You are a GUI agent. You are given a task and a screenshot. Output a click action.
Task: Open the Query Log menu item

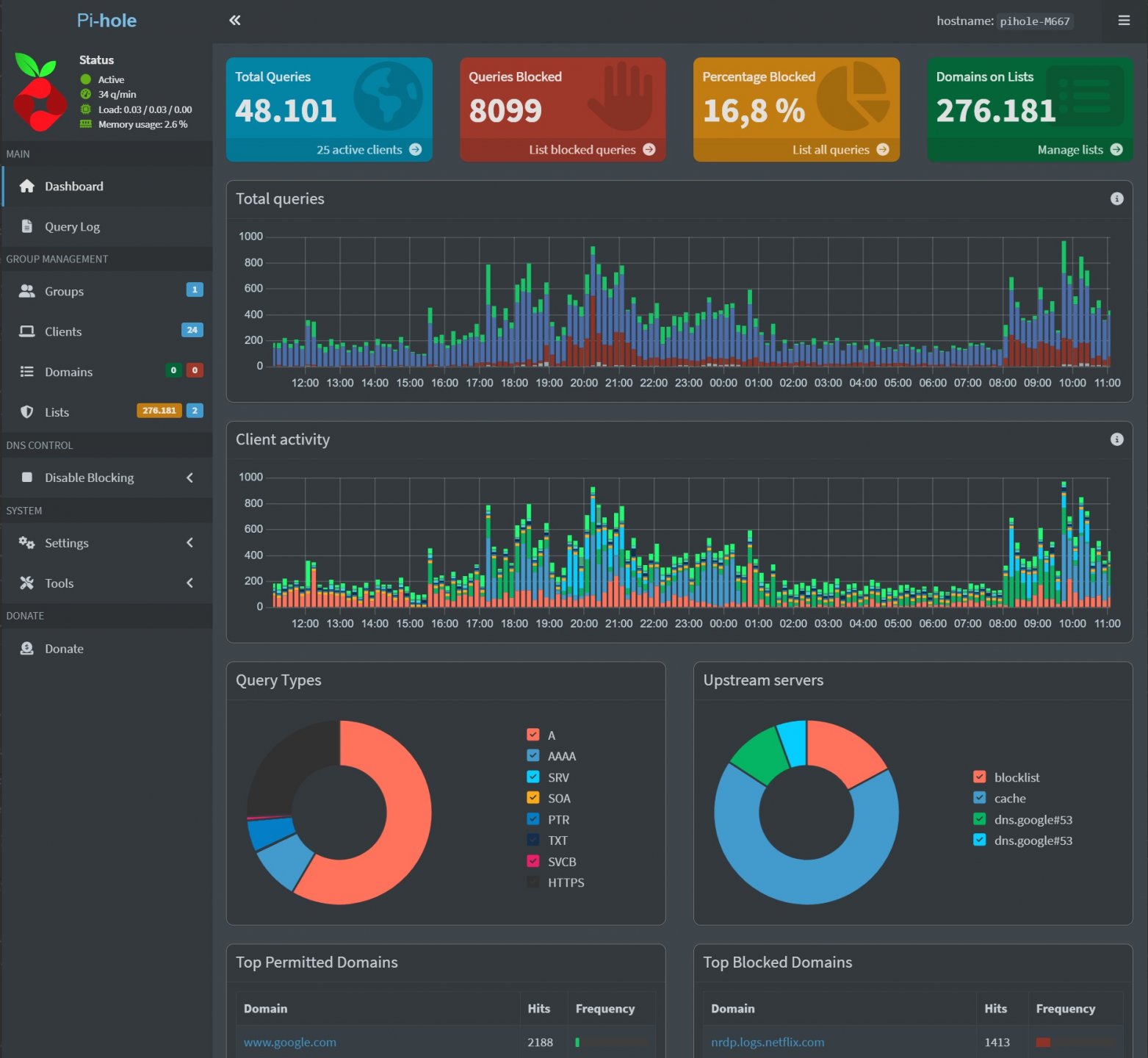(x=107, y=226)
